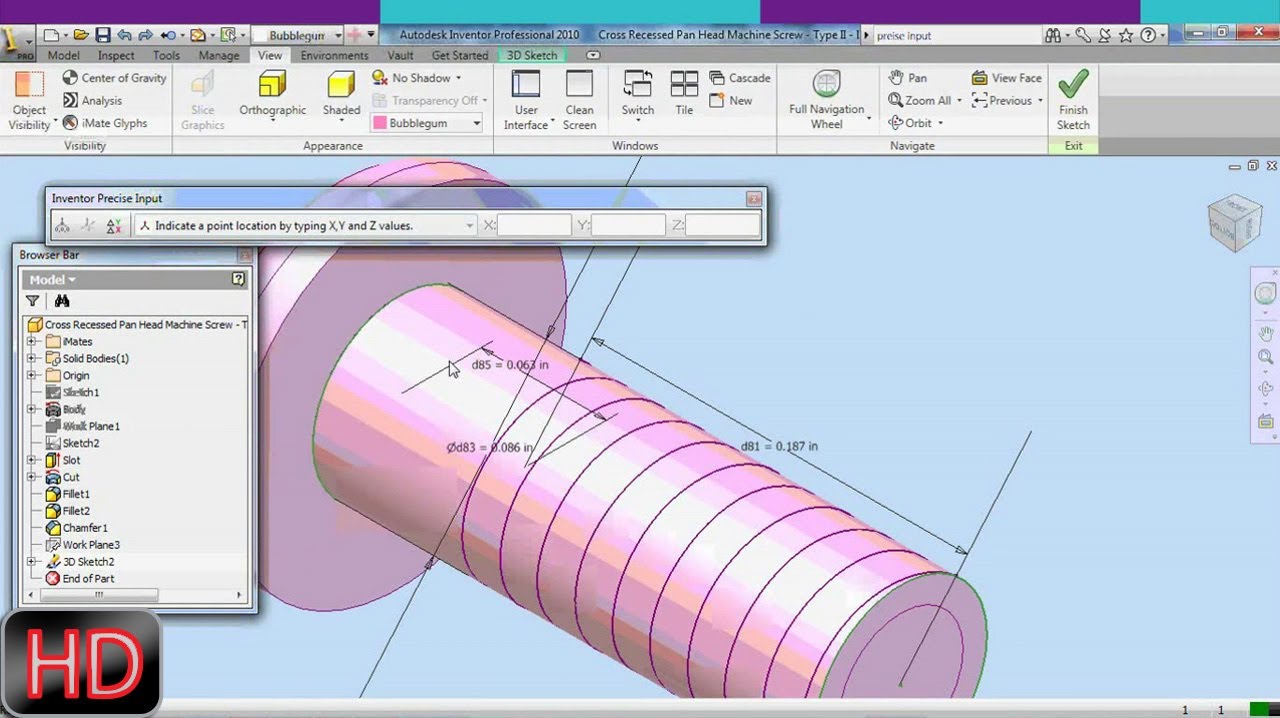Click inside the X value input field
The width and height of the screenshot is (1280, 718).
click(x=536, y=225)
